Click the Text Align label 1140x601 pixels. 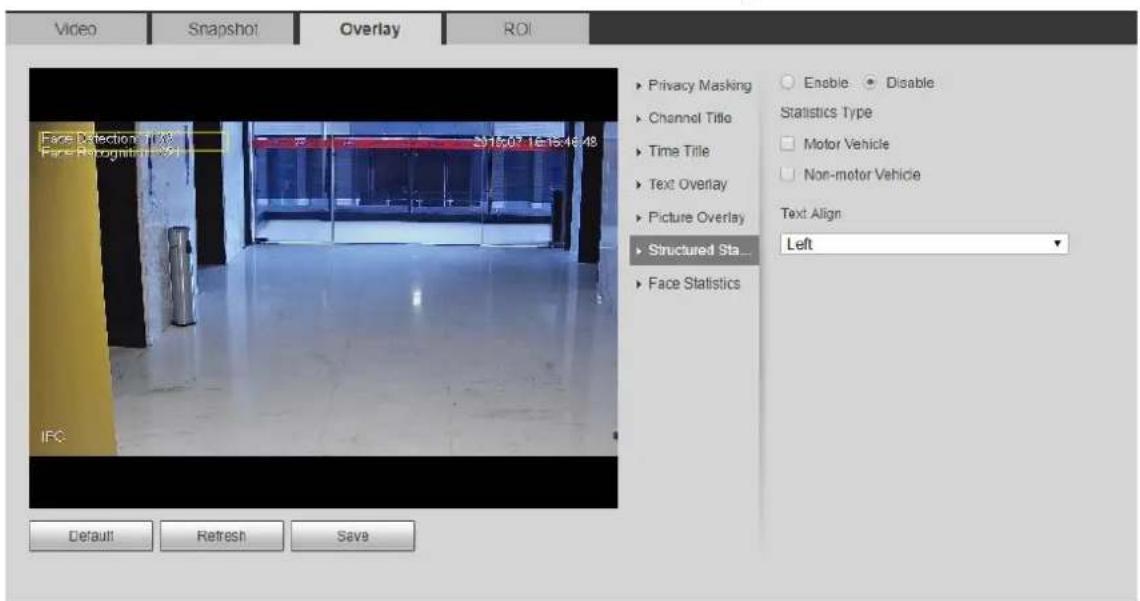click(811, 214)
